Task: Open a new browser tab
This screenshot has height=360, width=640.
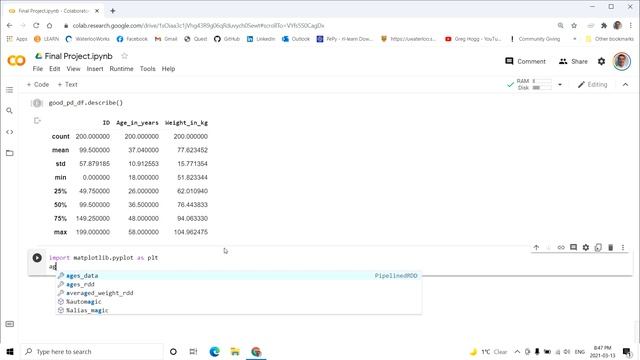Action: click(113, 11)
